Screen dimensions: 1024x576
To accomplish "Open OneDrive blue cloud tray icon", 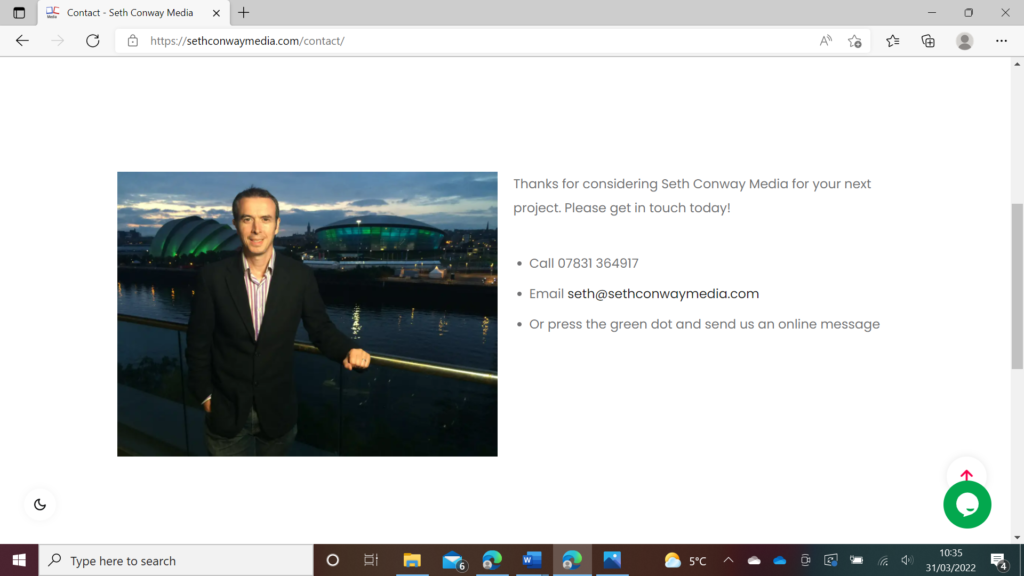I will [780, 560].
